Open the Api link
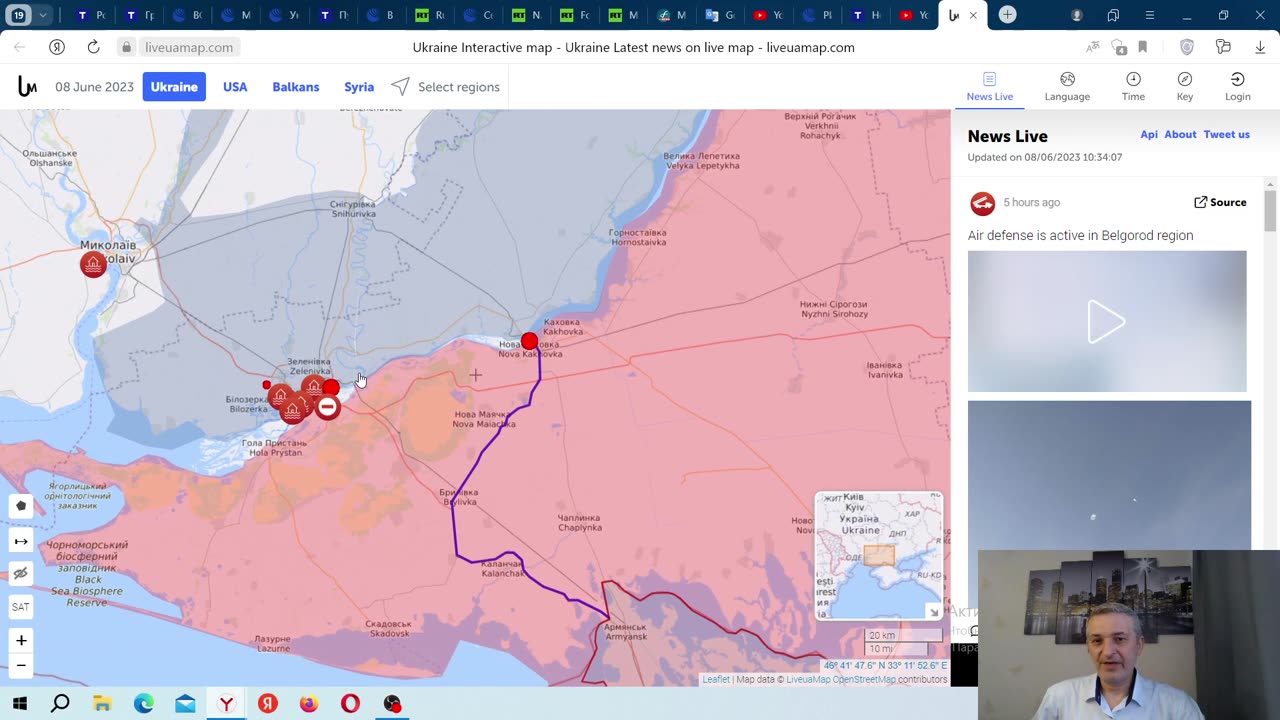 tap(1149, 134)
